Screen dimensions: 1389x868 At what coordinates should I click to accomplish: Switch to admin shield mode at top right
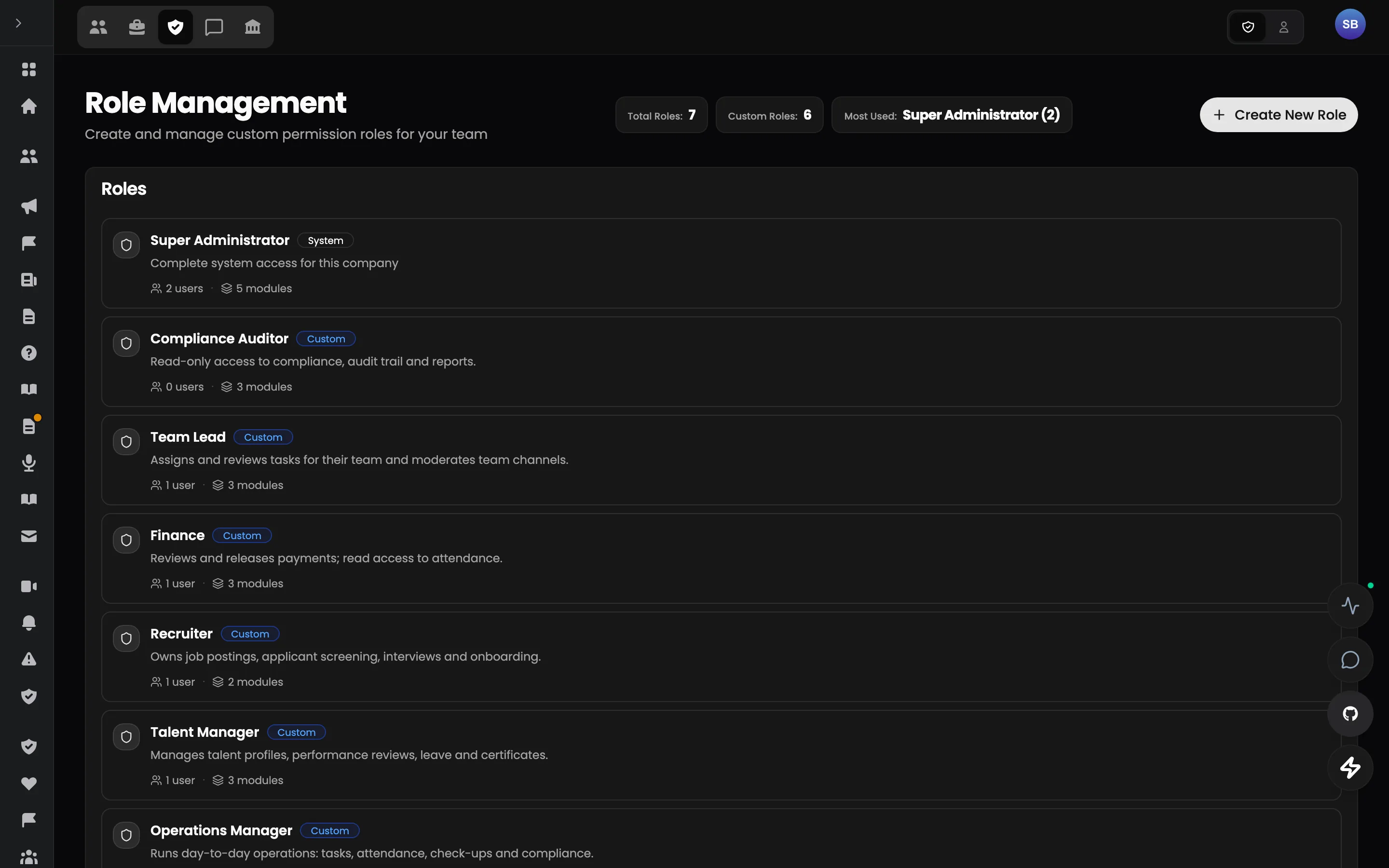coord(1248,27)
